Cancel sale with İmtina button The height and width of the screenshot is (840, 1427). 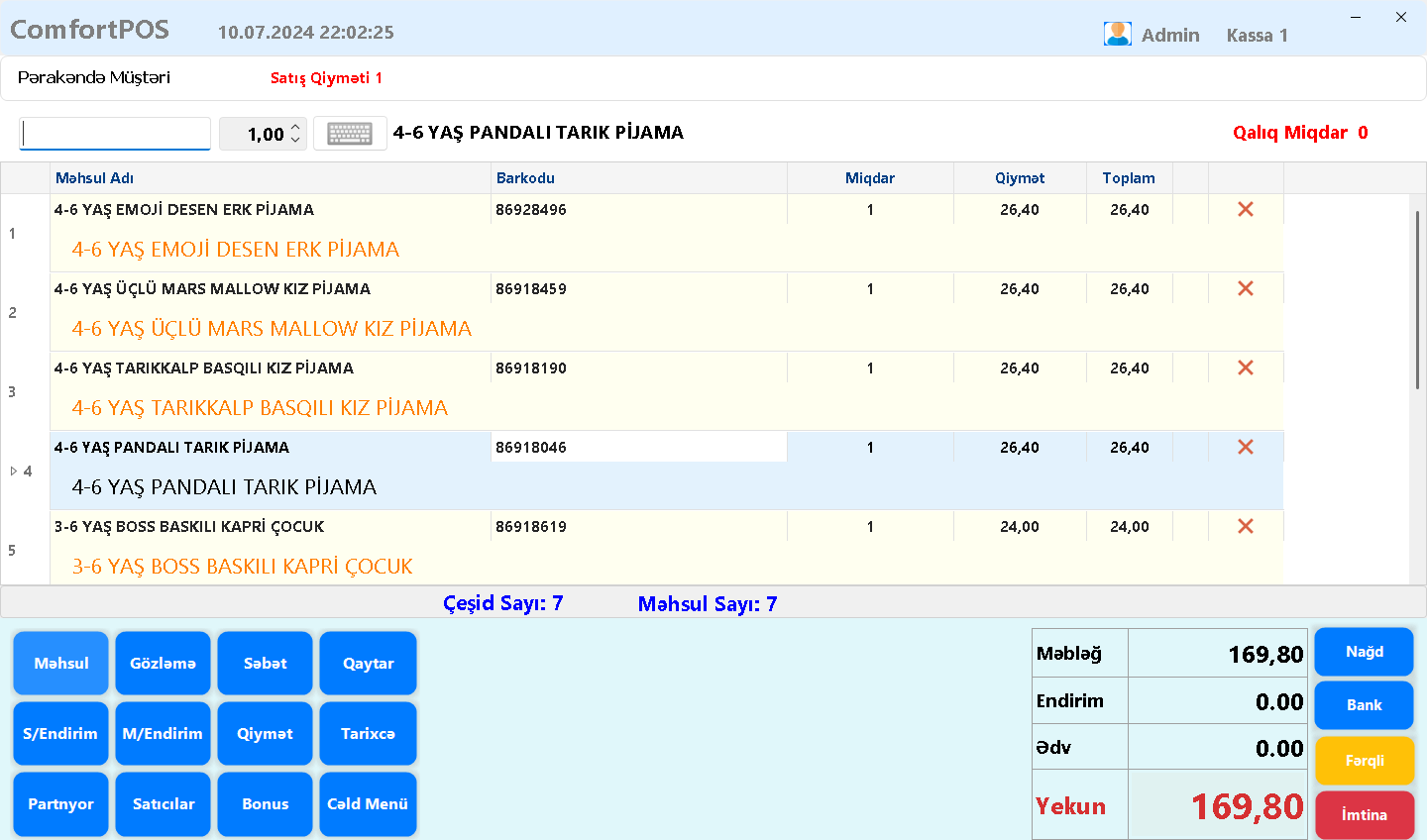[1365, 814]
